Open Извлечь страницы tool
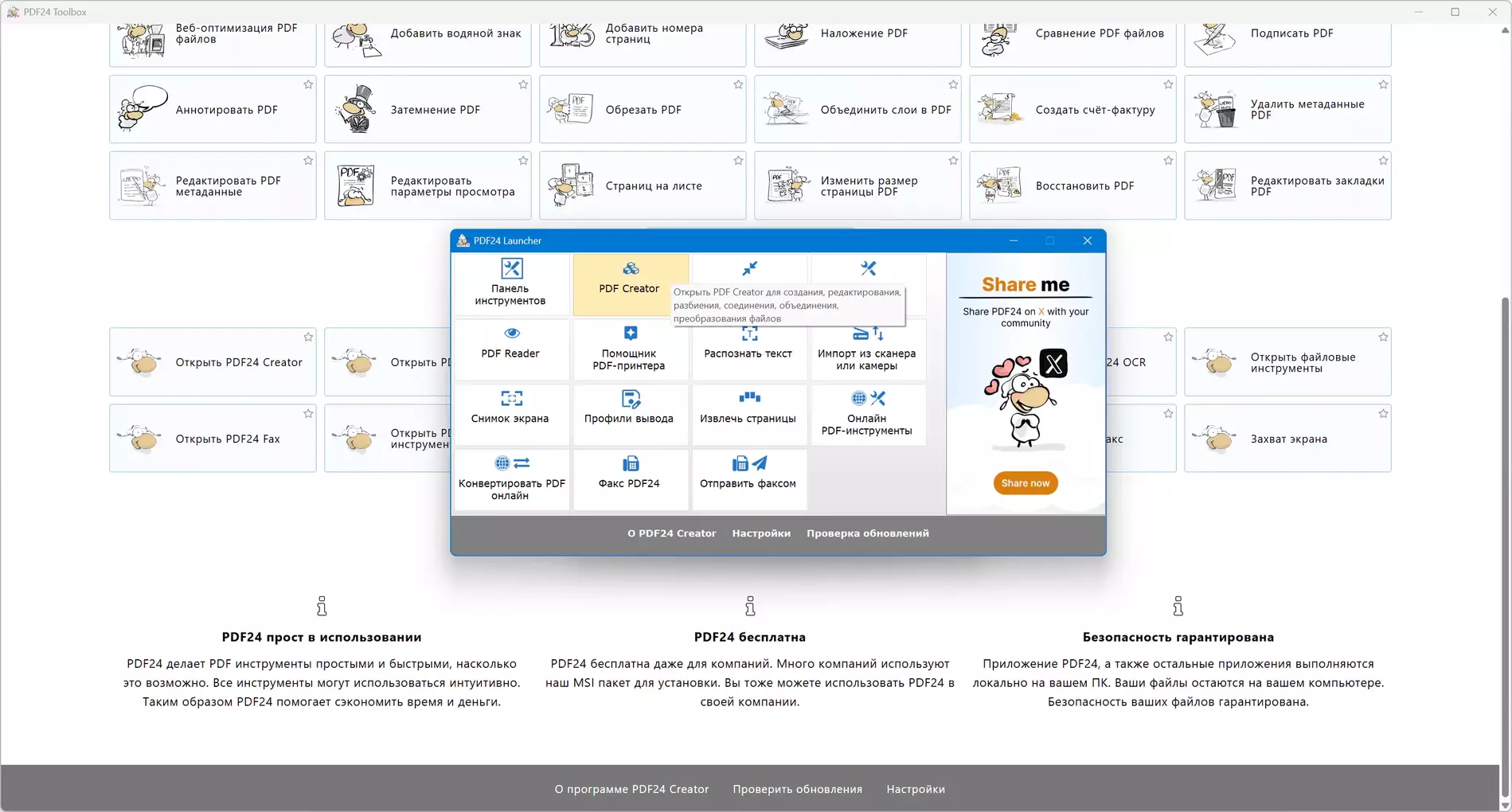Image resolution: width=1512 pixels, height=812 pixels. 748,414
